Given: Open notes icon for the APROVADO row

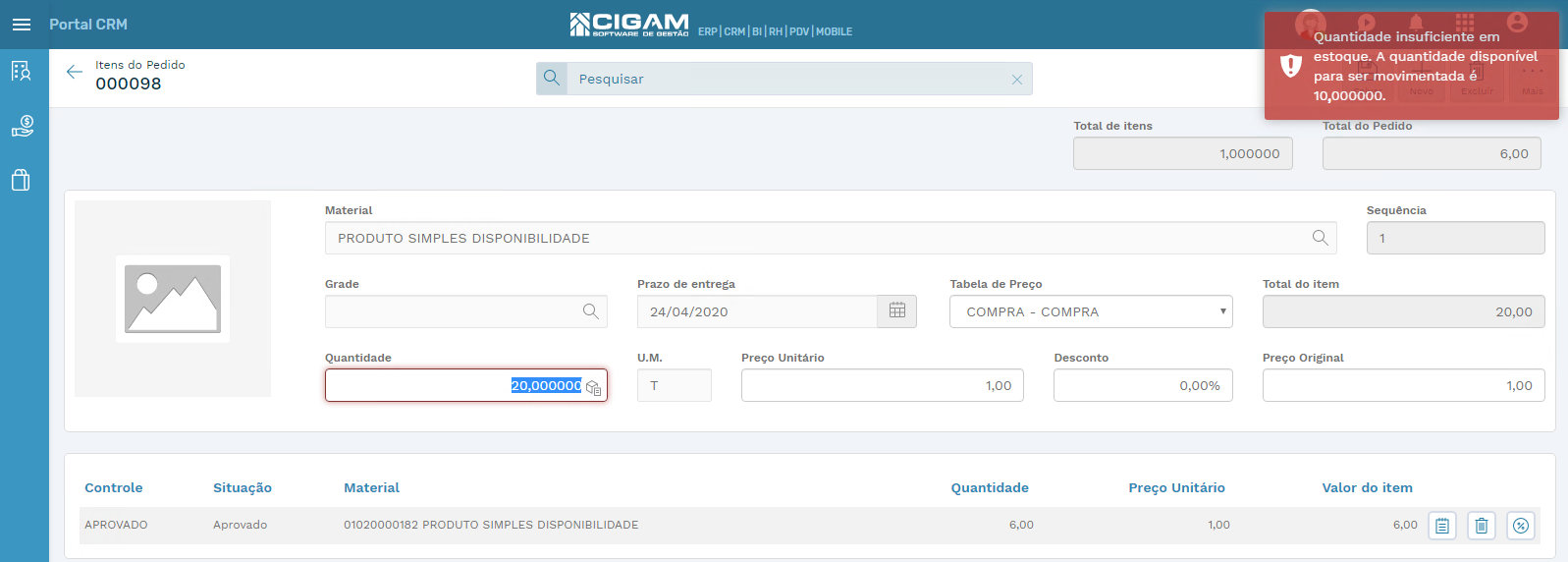Looking at the screenshot, I should tap(1441, 526).
